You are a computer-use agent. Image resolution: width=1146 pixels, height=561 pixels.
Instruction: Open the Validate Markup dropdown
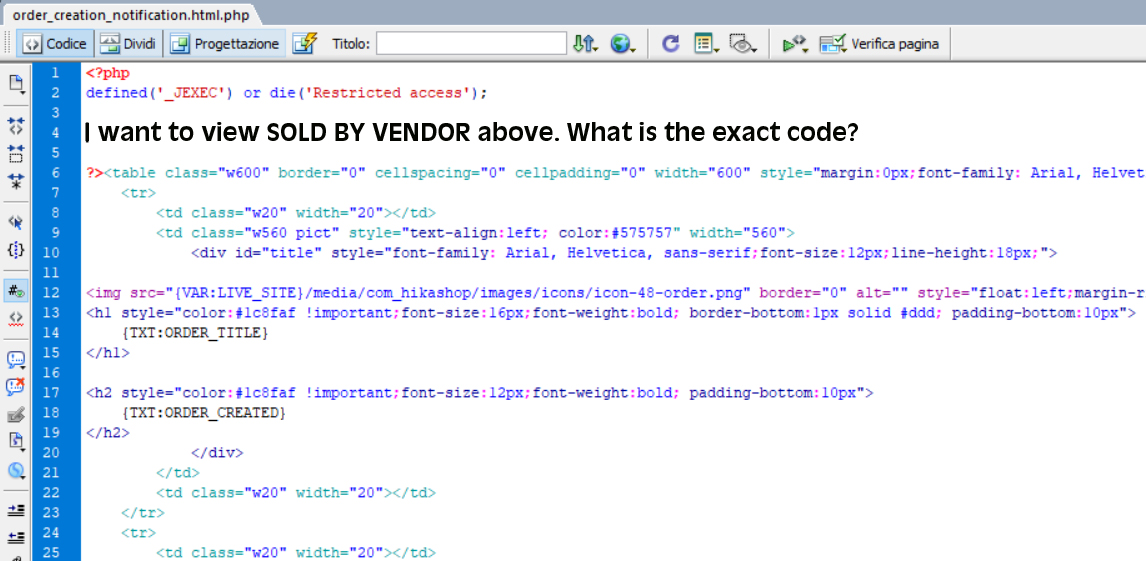(794, 44)
